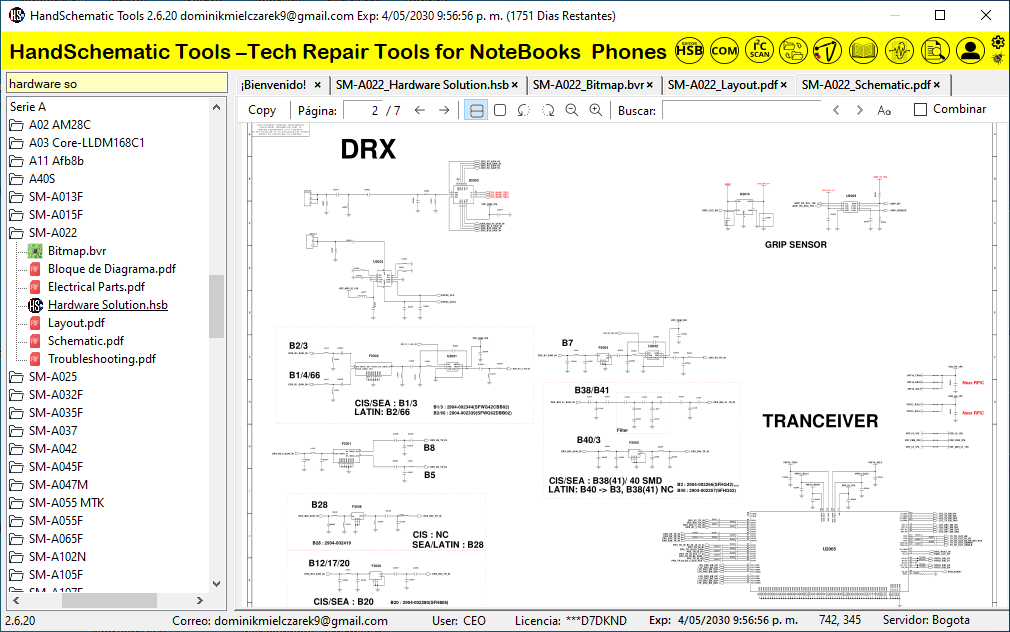Click the tree vertical scrollbar thumb

click(216, 306)
